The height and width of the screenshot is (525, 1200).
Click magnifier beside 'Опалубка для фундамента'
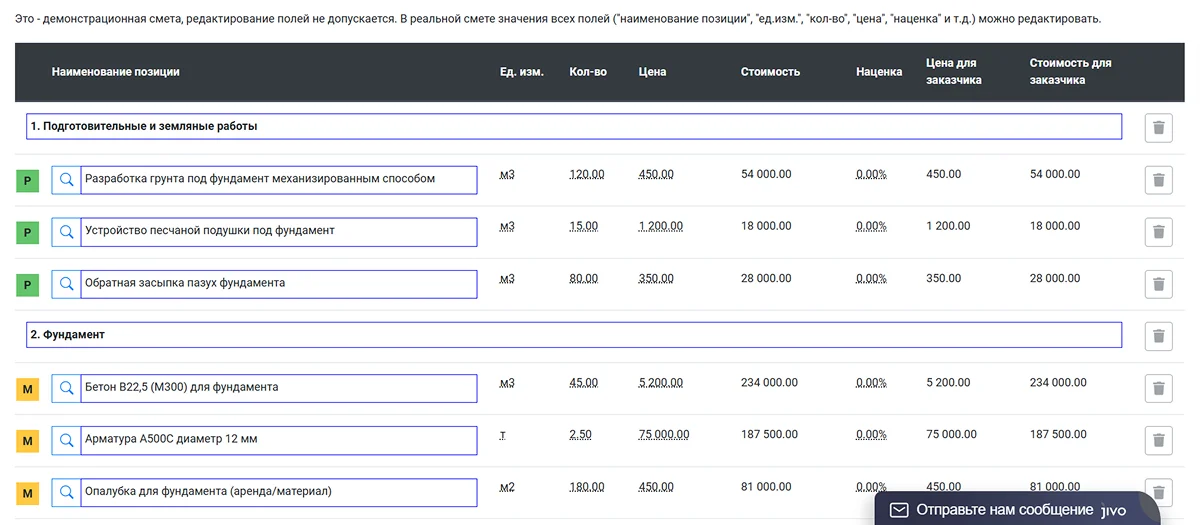66,492
